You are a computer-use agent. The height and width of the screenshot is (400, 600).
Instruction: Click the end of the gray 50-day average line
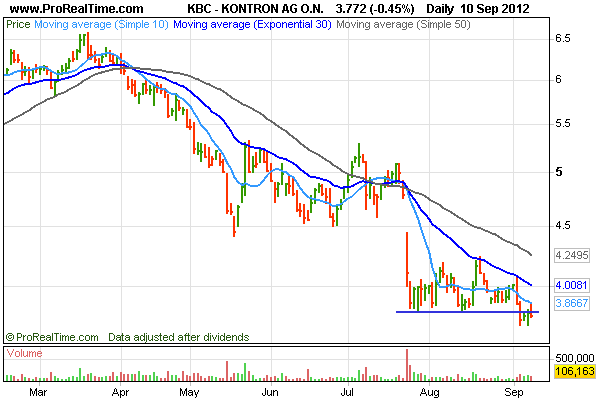tap(530, 254)
